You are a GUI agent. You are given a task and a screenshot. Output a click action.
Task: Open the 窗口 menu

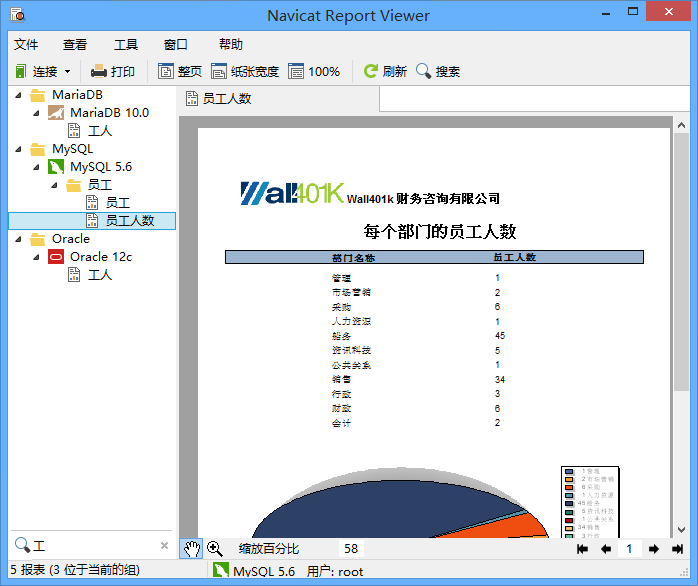click(x=176, y=45)
